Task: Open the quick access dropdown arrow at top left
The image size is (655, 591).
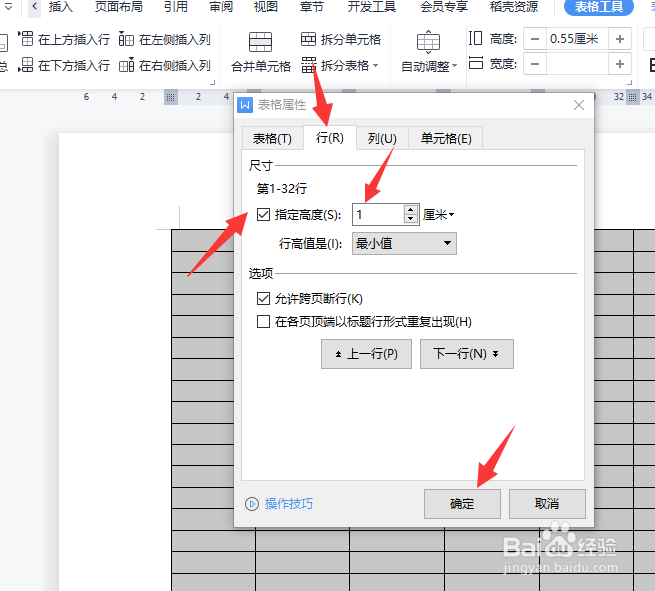Action: click(8, 6)
